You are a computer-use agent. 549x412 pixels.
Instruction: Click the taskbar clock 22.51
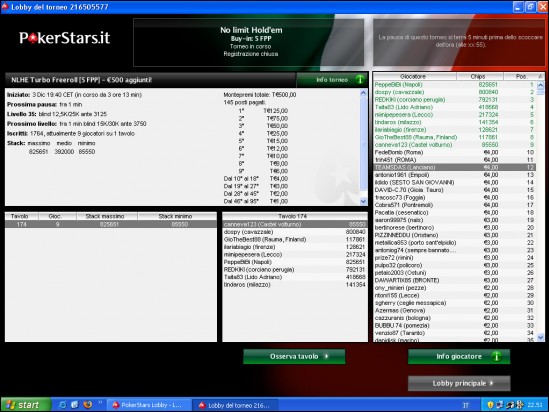coord(535,405)
